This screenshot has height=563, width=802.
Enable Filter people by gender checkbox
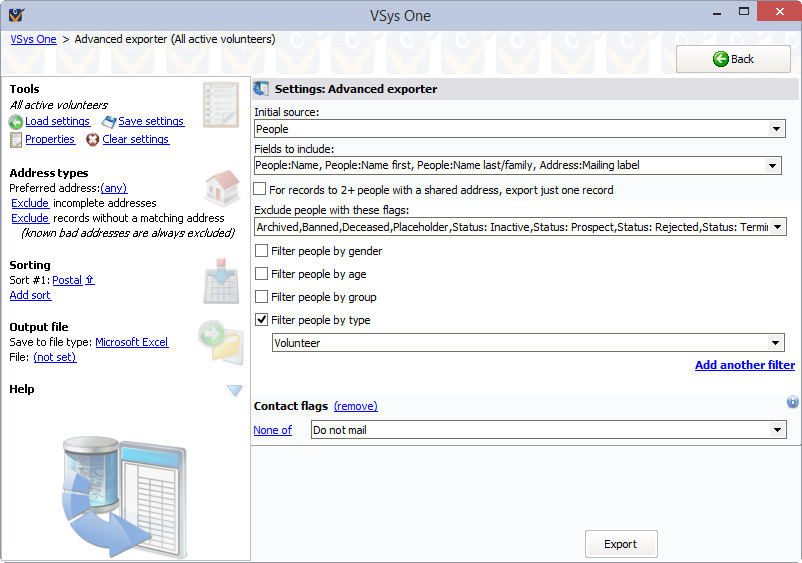(261, 251)
